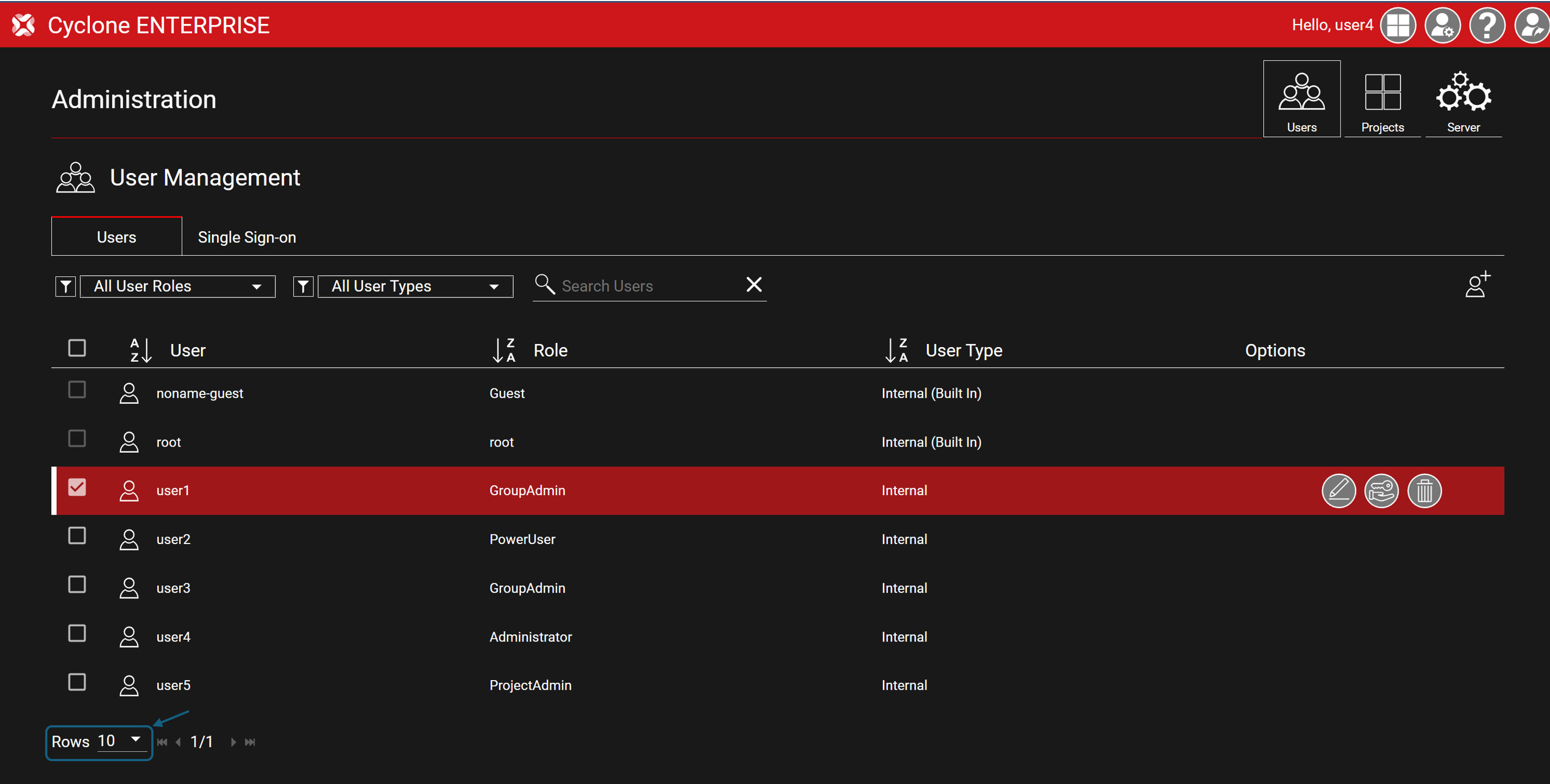The image size is (1550, 784).
Task: Click the edit pencil icon for user1
Action: 1338,490
